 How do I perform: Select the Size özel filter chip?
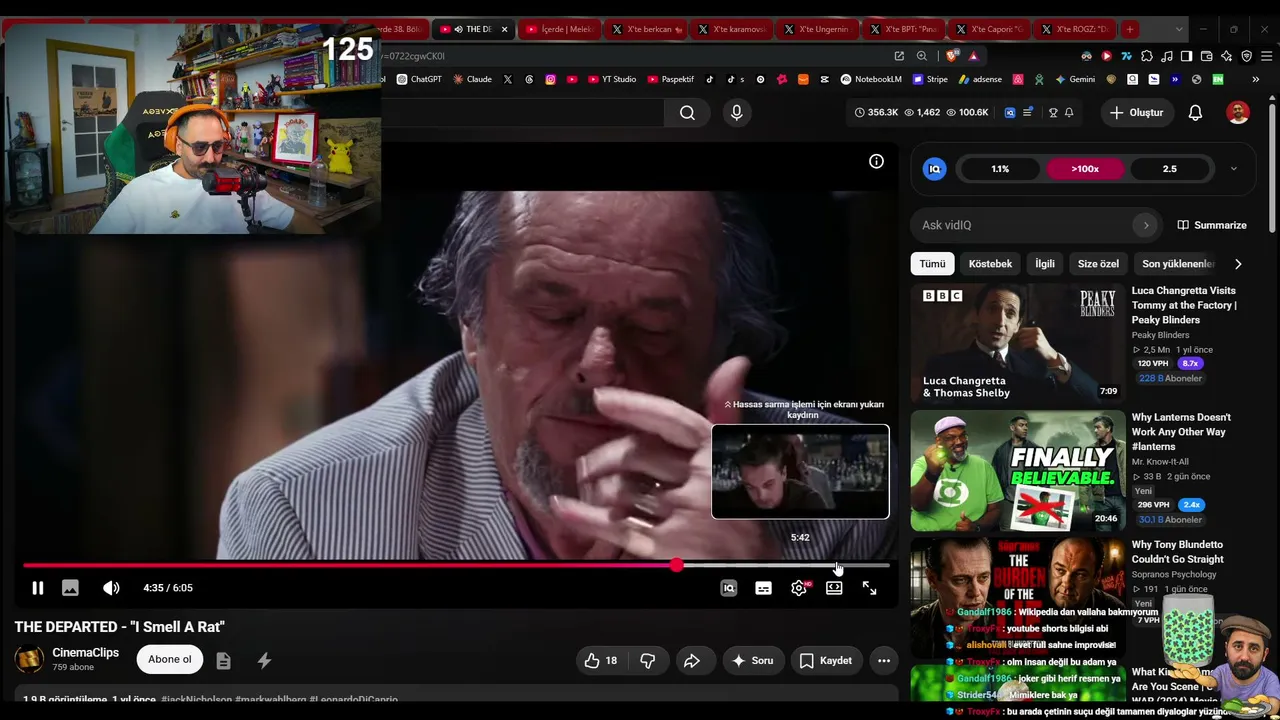(1098, 264)
